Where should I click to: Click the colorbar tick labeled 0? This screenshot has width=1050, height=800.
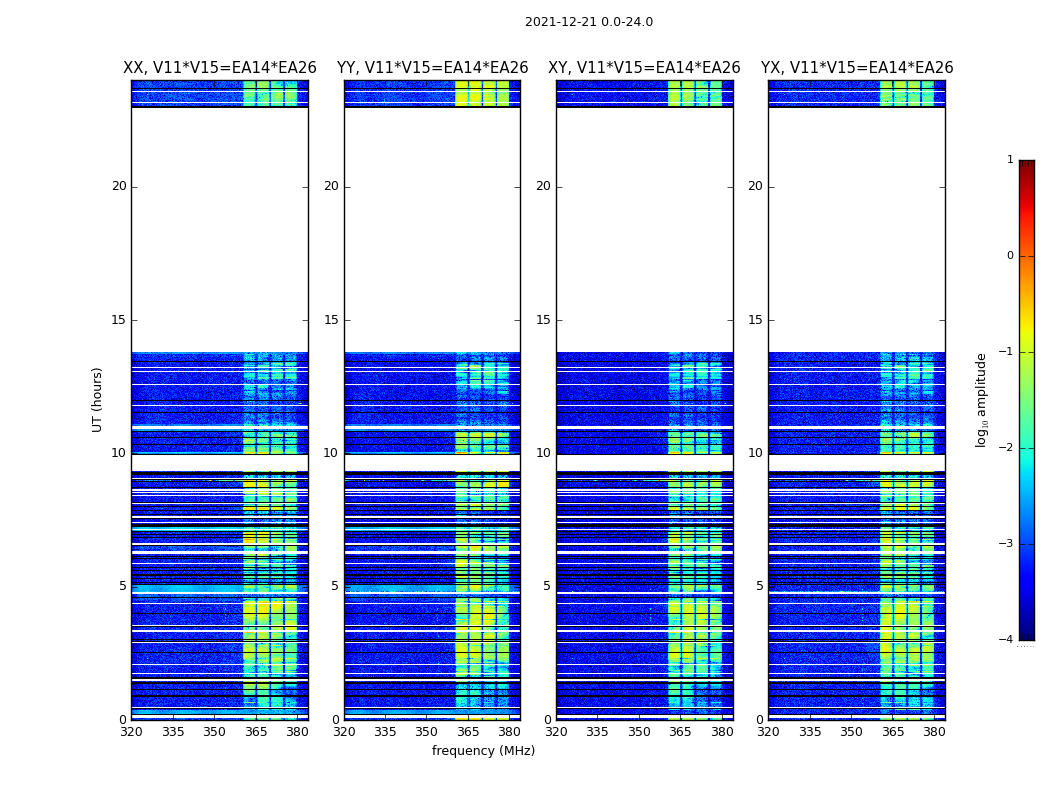1010,256
